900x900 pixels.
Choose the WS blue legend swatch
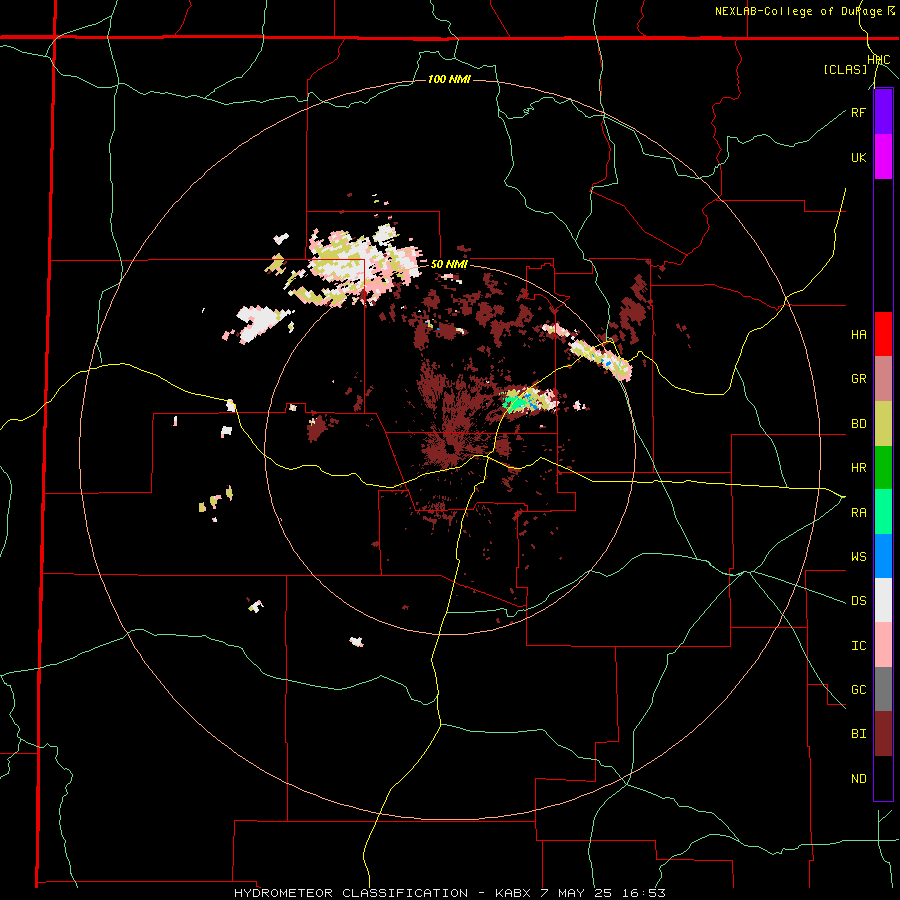tap(883, 556)
